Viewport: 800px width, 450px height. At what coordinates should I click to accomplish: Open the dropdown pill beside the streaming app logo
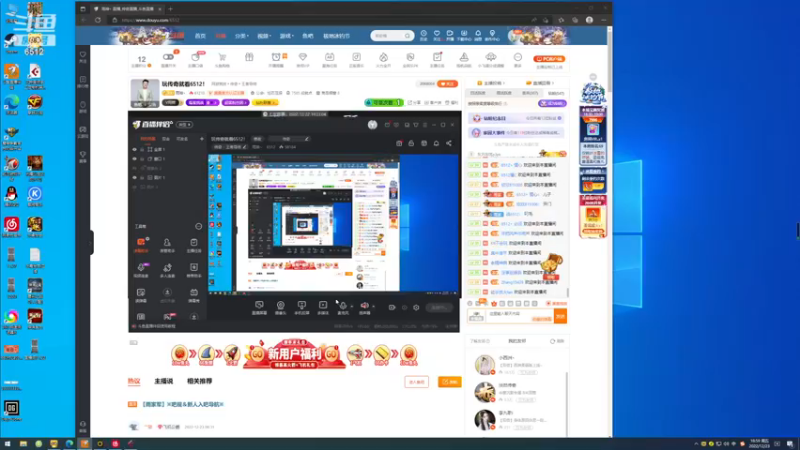[184, 124]
